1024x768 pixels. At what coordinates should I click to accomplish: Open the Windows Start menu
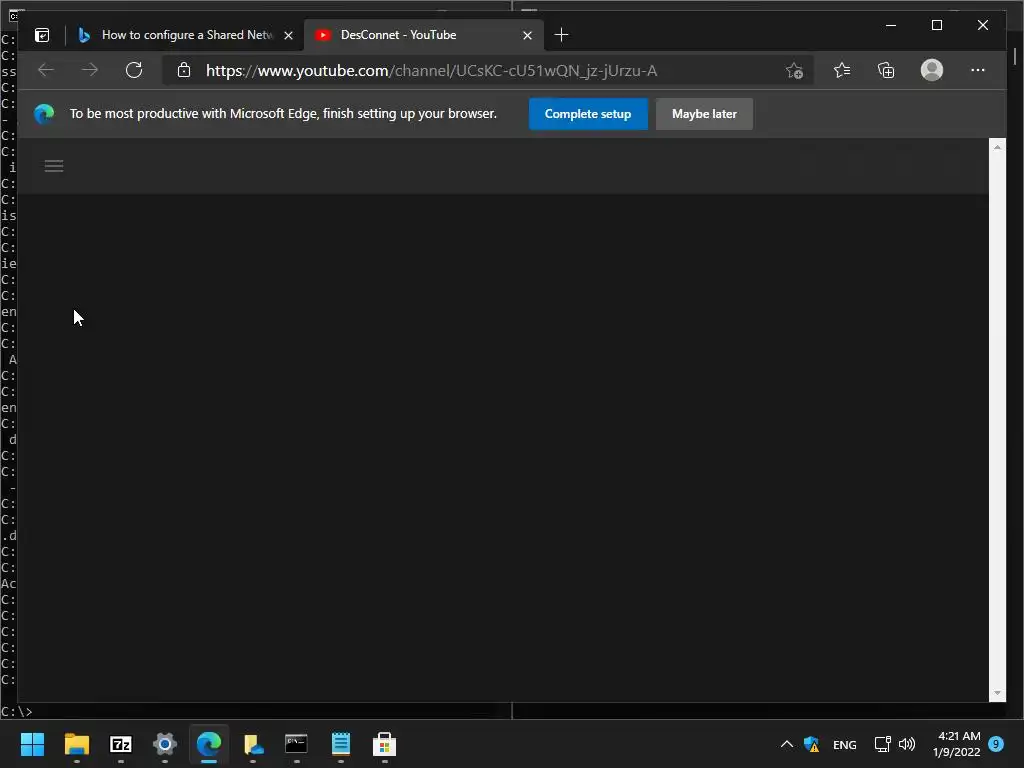click(32, 744)
